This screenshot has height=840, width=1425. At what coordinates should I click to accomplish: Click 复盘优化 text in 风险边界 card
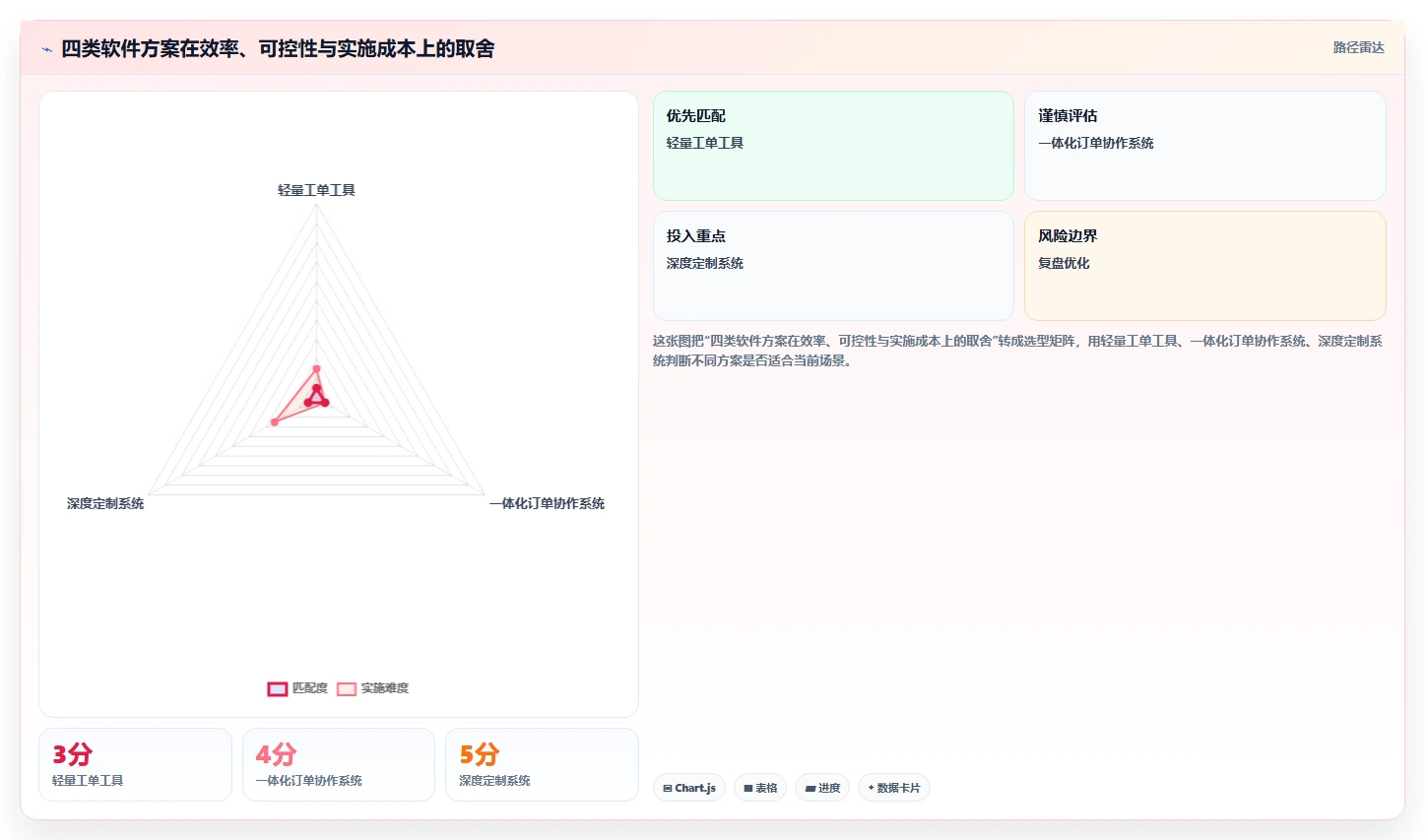(1064, 263)
